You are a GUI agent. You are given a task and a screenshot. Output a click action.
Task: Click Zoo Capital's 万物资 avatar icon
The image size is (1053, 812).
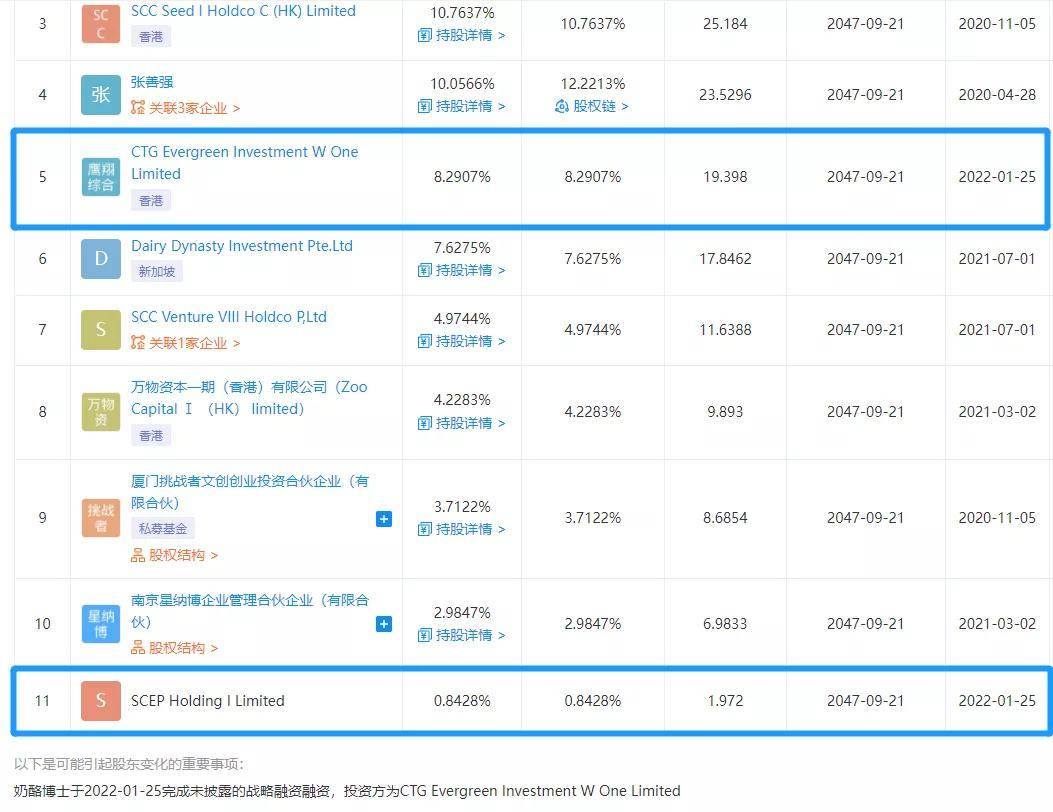(x=100, y=410)
